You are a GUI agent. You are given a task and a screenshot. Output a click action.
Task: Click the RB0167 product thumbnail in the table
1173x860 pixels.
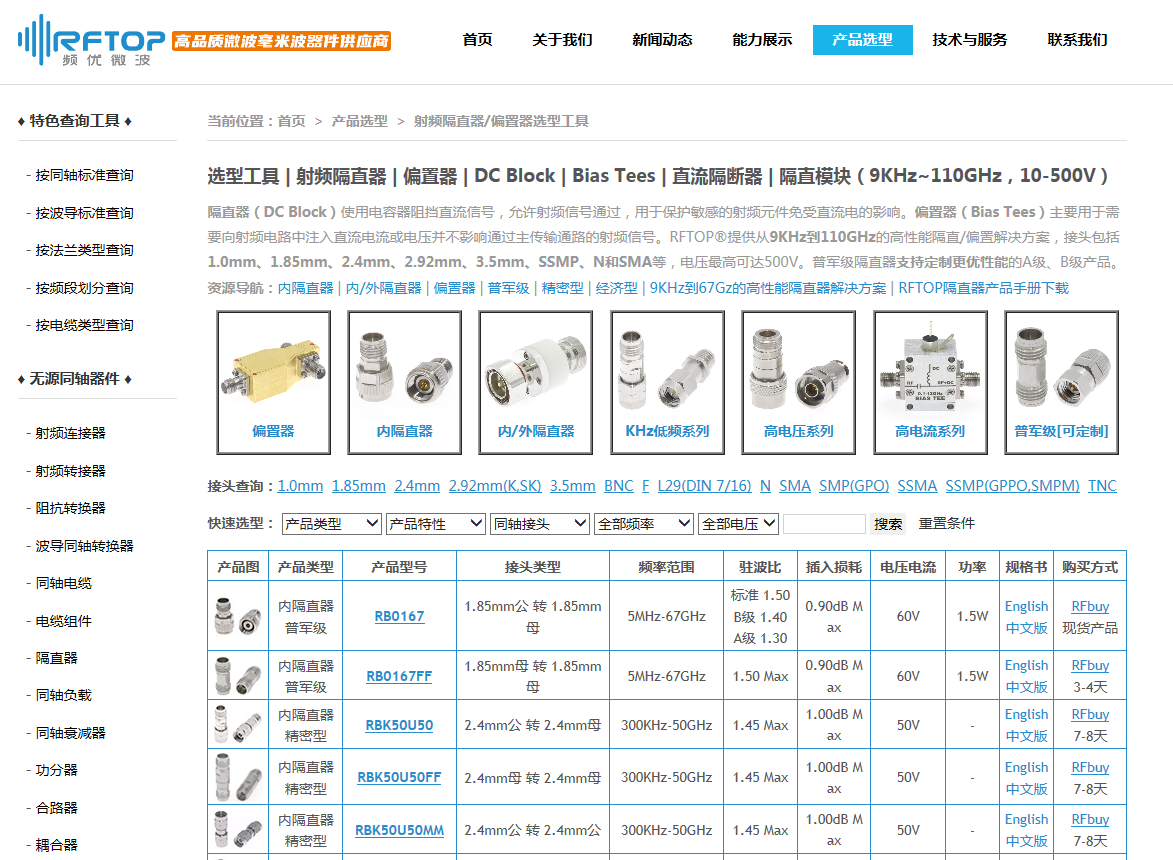[238, 616]
